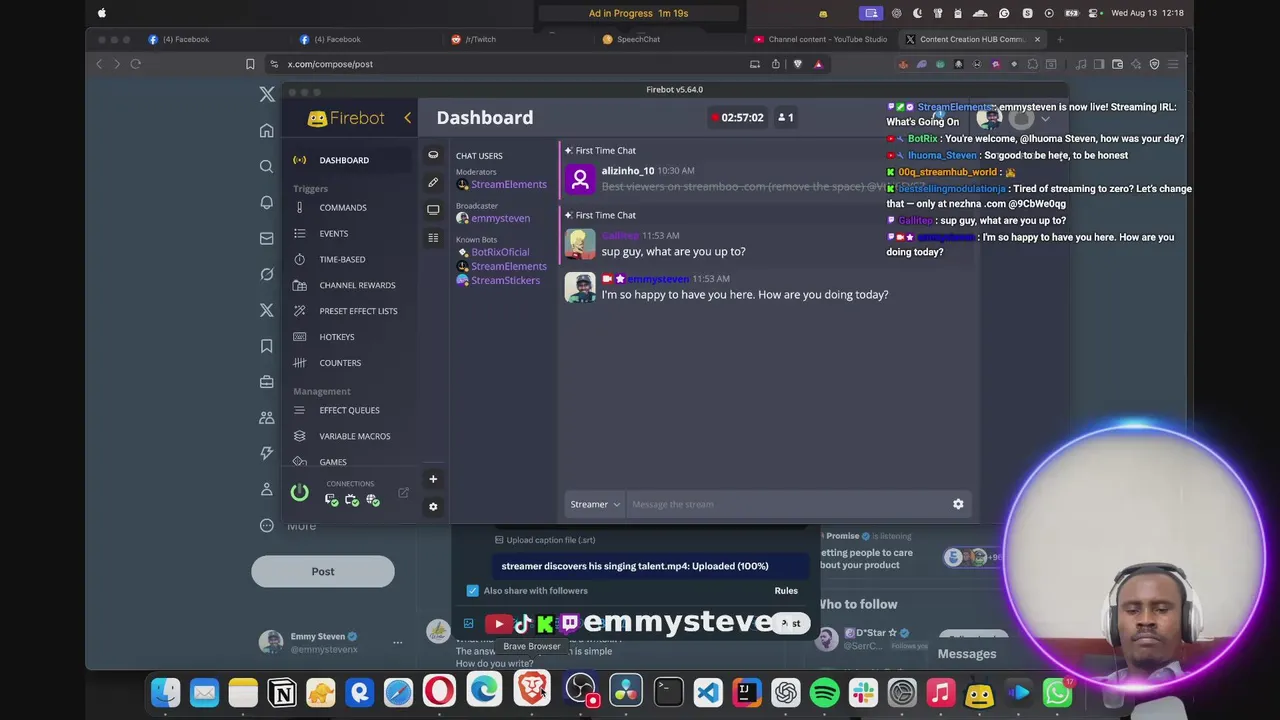The height and width of the screenshot is (720, 1280).
Task: Click the plus icon in dashboard toolbar
Action: 433,479
